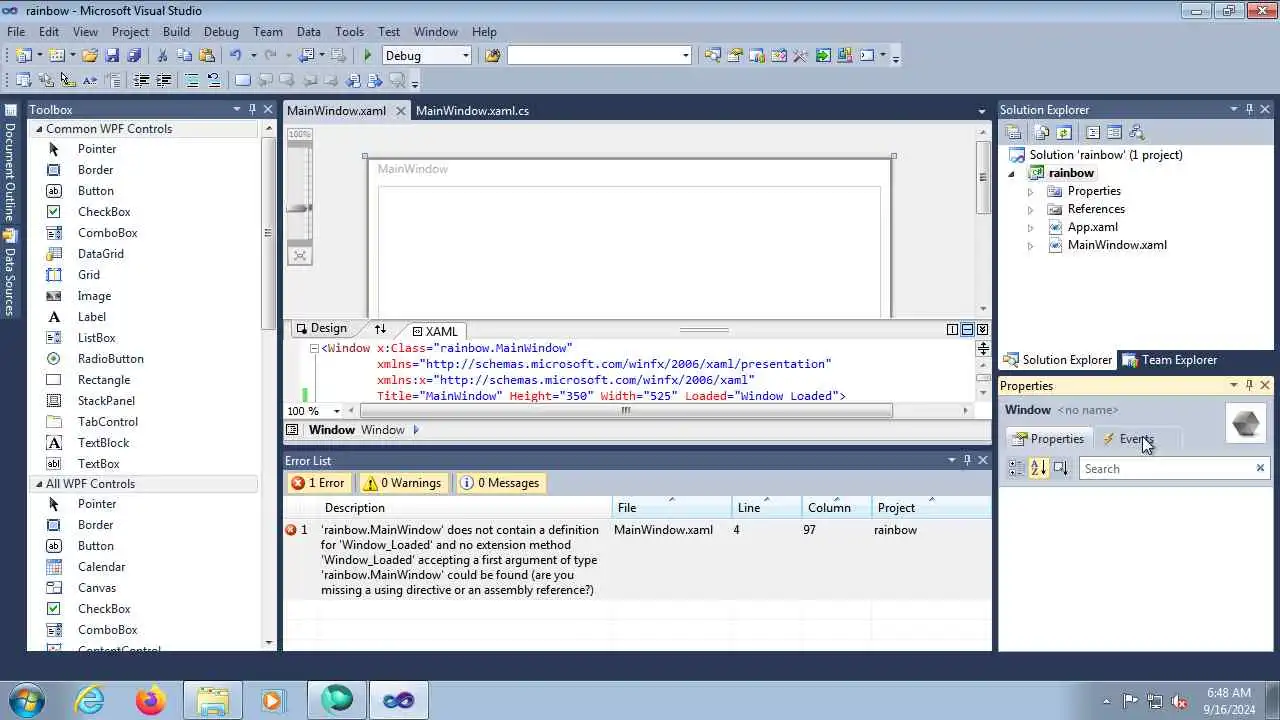Select the Calendar control in All WPF Controls
1280x720 pixels.
click(101, 567)
